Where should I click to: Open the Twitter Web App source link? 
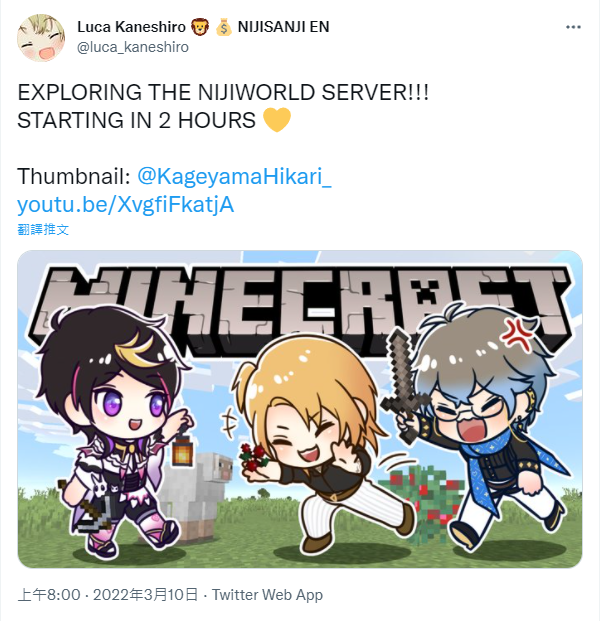(x=267, y=595)
